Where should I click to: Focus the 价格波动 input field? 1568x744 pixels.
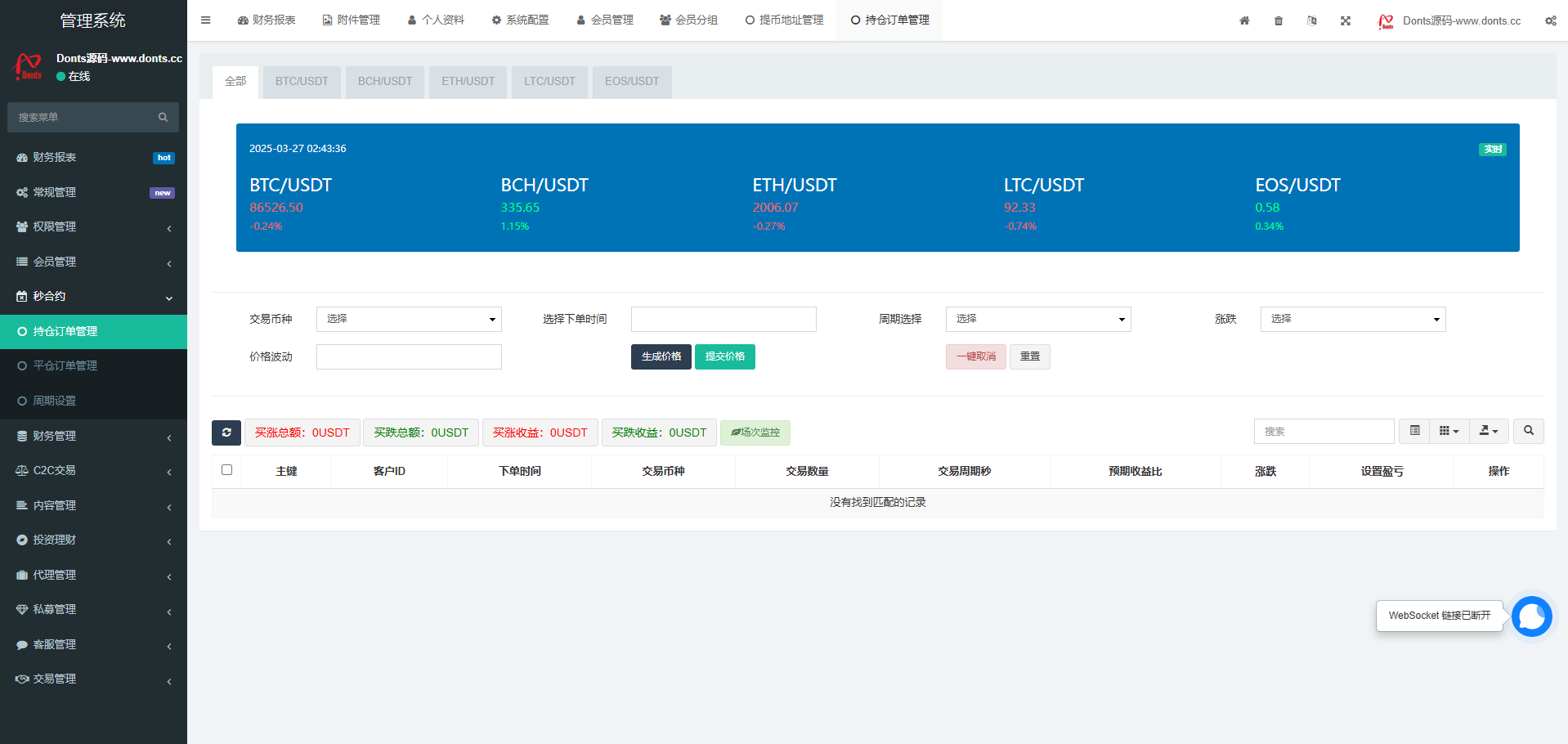(409, 356)
